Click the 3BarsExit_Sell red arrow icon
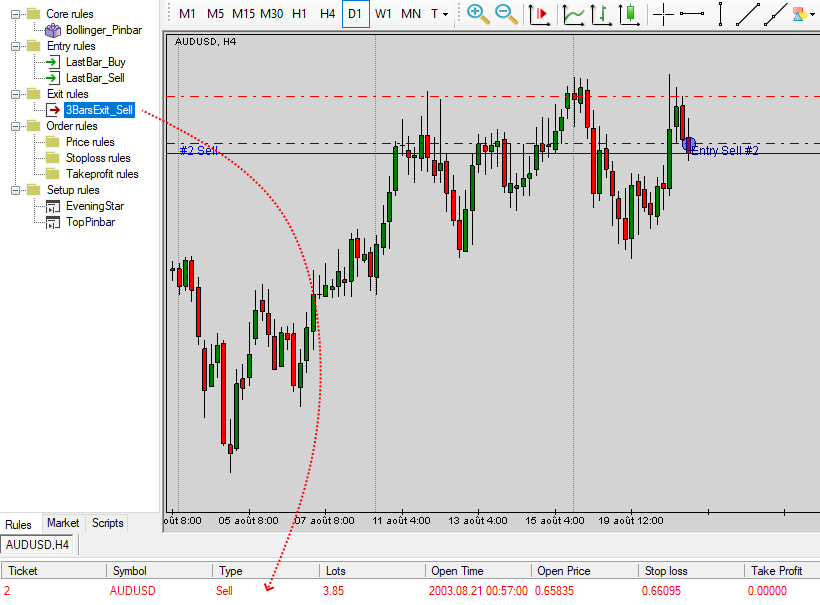The width and height of the screenshot is (820, 605). coord(53,110)
